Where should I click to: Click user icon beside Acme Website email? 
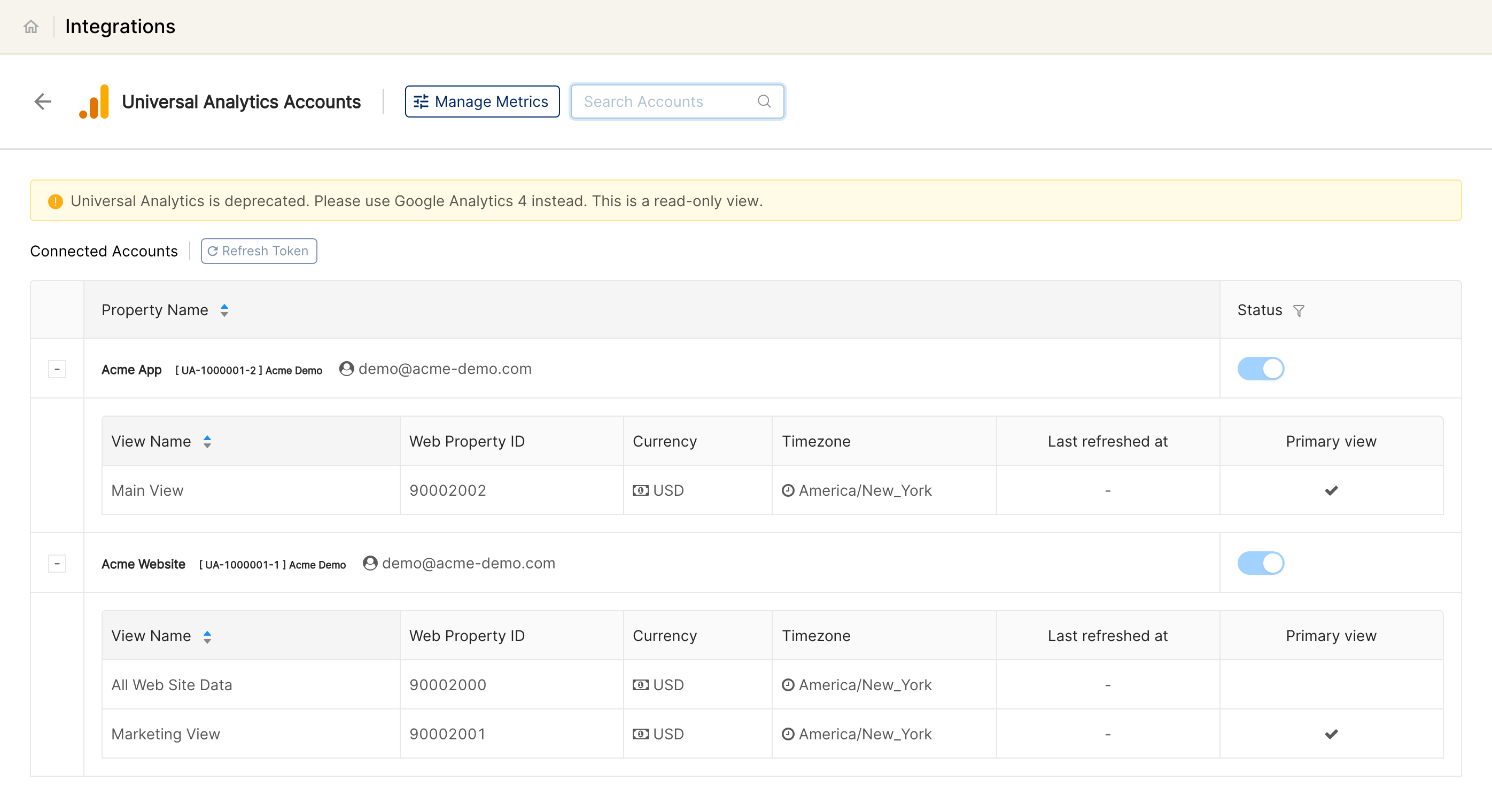click(x=370, y=563)
